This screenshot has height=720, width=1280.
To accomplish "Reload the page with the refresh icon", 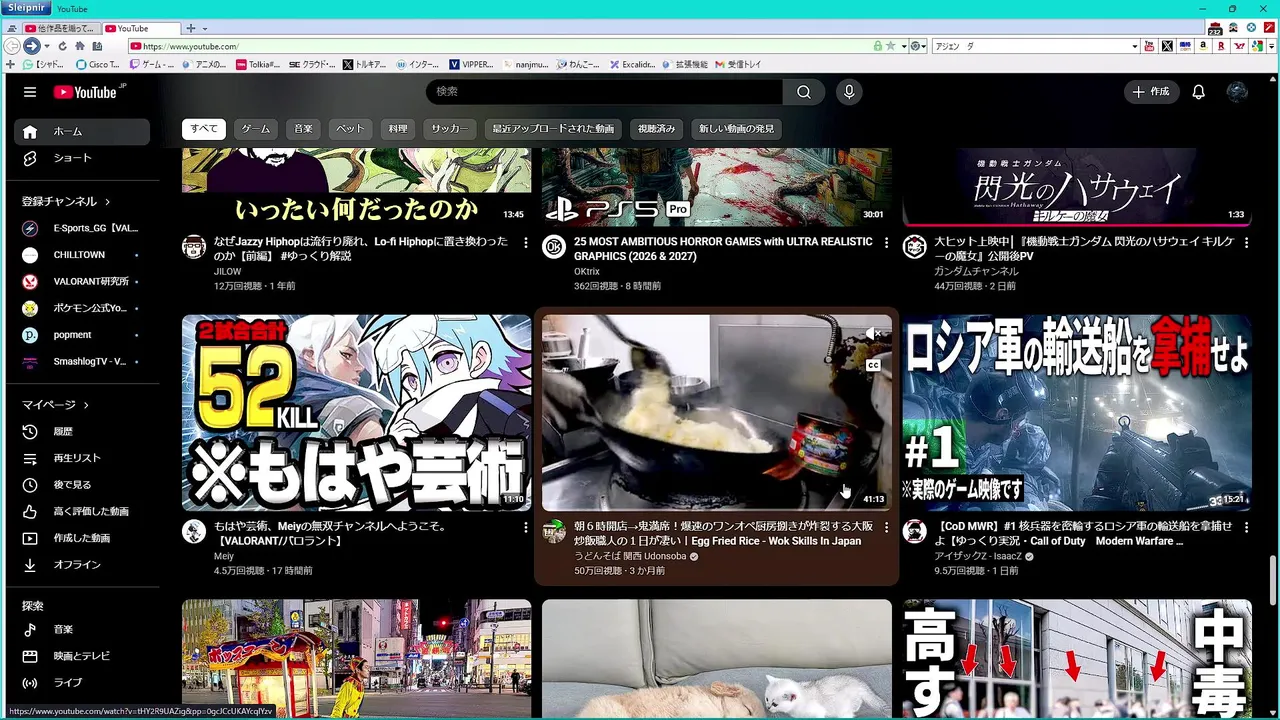I will point(63,46).
